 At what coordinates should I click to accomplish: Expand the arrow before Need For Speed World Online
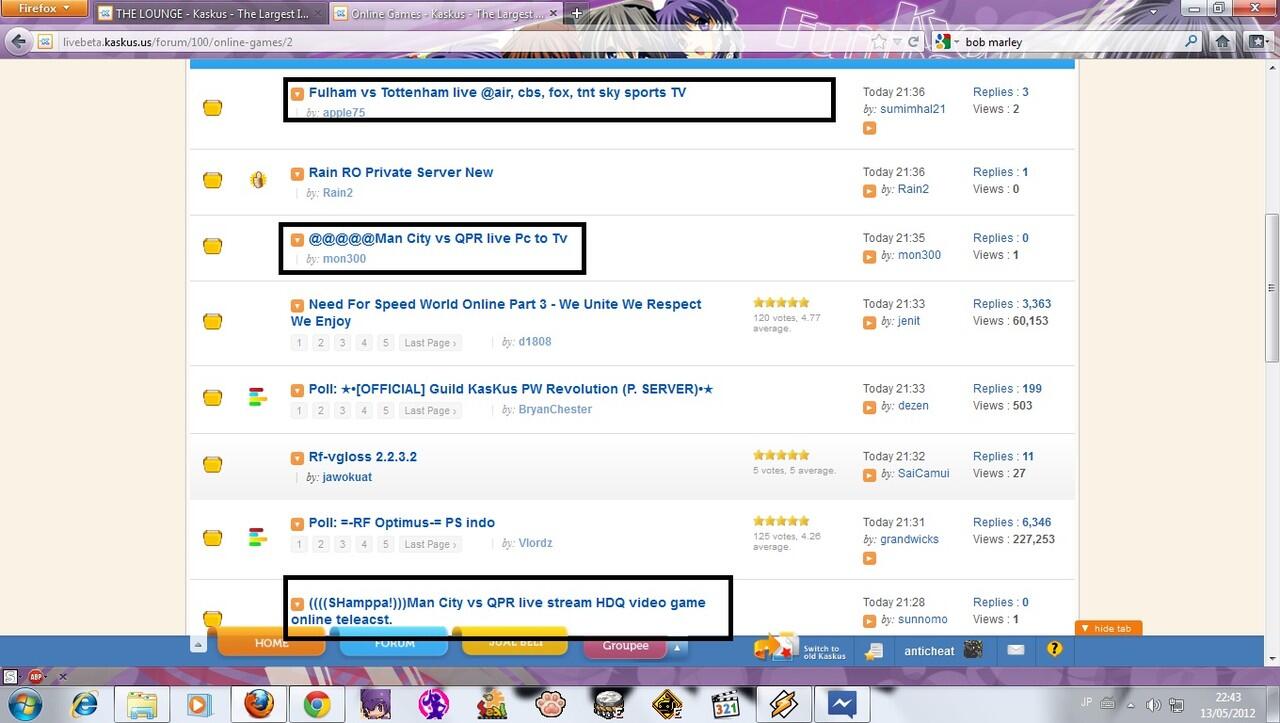tap(297, 305)
